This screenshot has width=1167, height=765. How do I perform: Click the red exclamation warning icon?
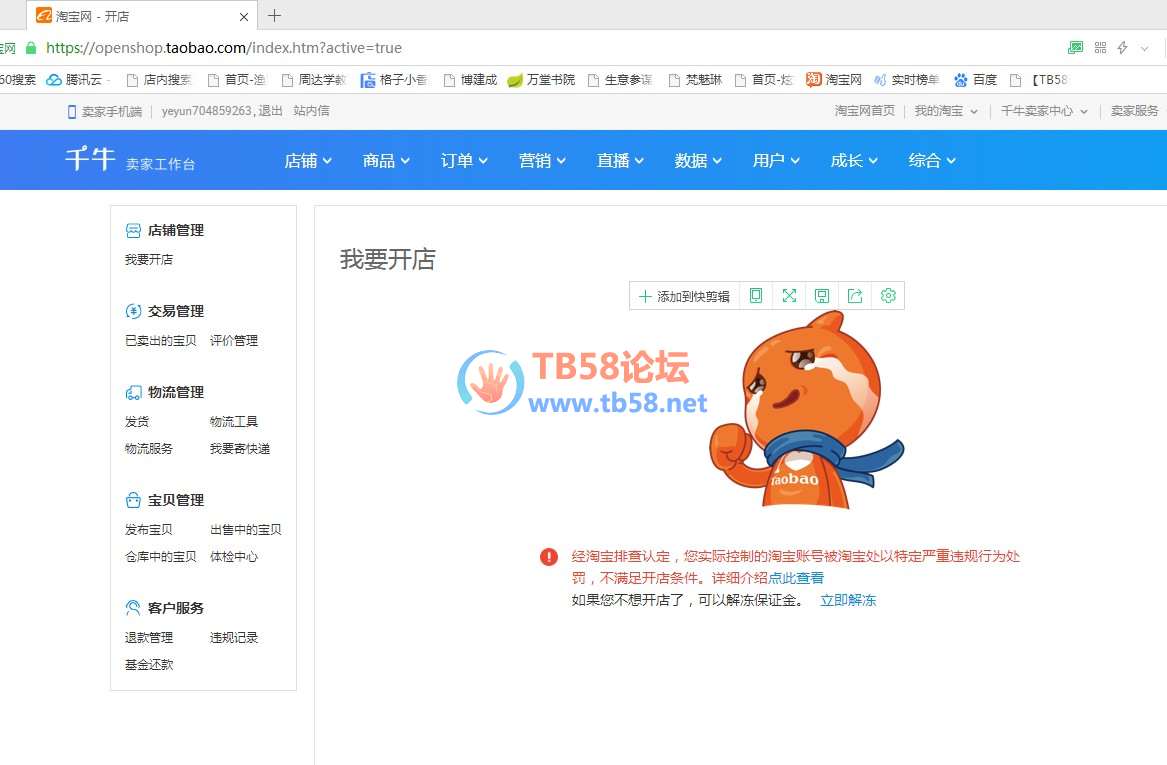tap(549, 557)
